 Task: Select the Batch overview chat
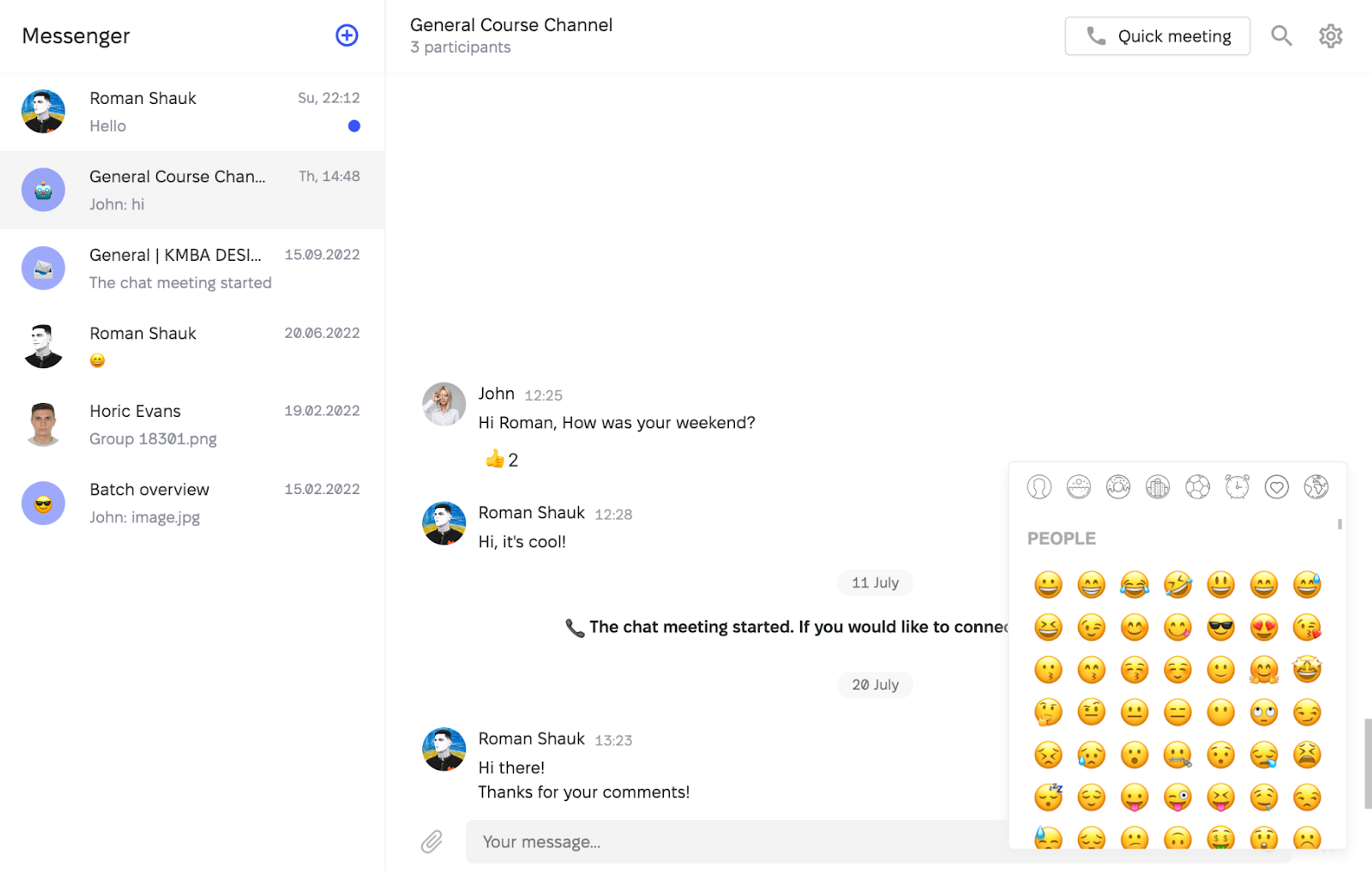(x=192, y=503)
